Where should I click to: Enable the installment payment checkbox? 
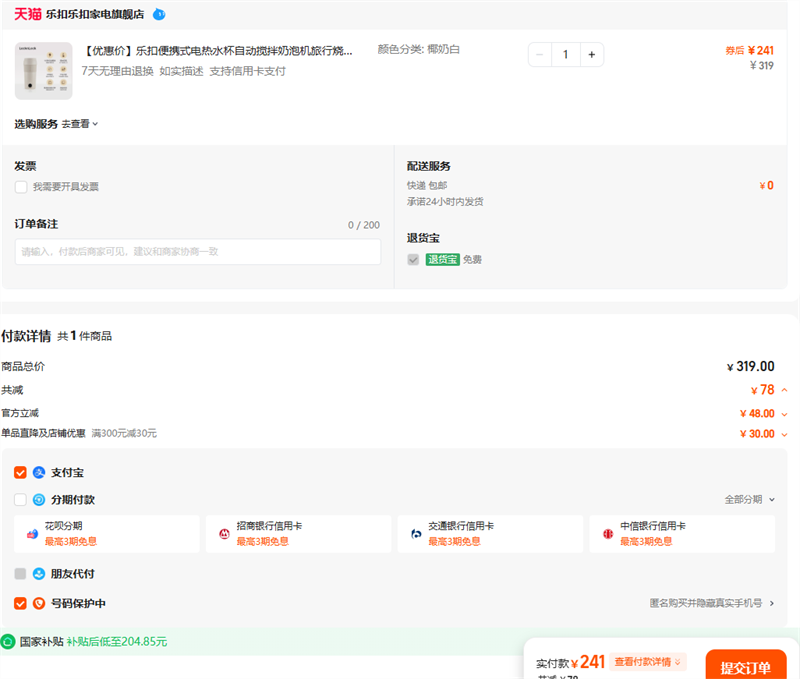tap(20, 499)
